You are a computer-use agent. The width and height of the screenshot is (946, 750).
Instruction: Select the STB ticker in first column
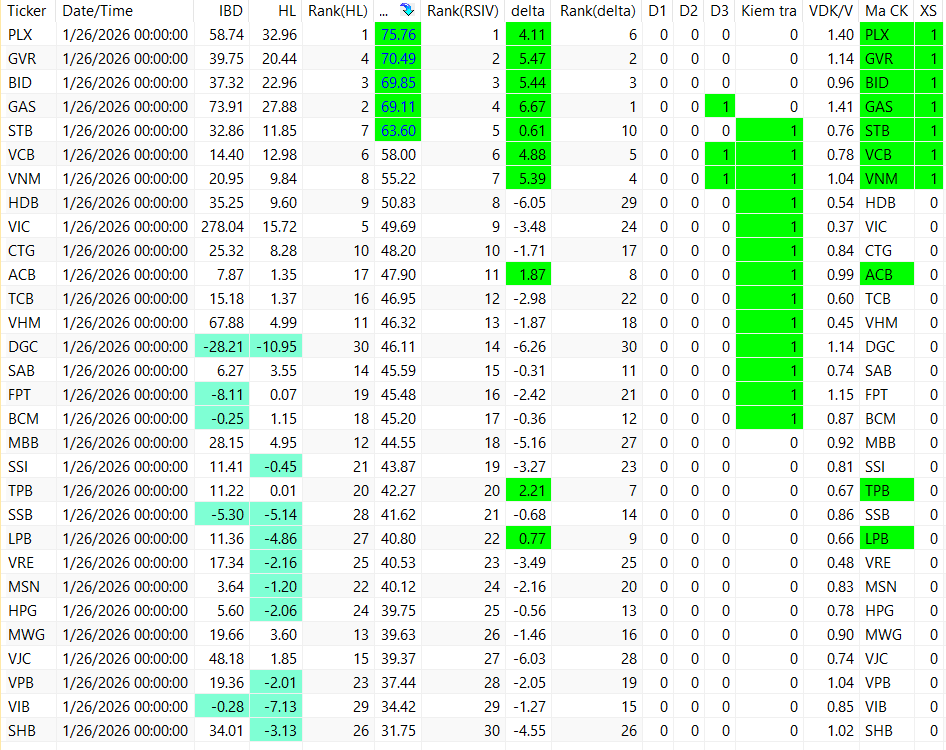(21, 131)
